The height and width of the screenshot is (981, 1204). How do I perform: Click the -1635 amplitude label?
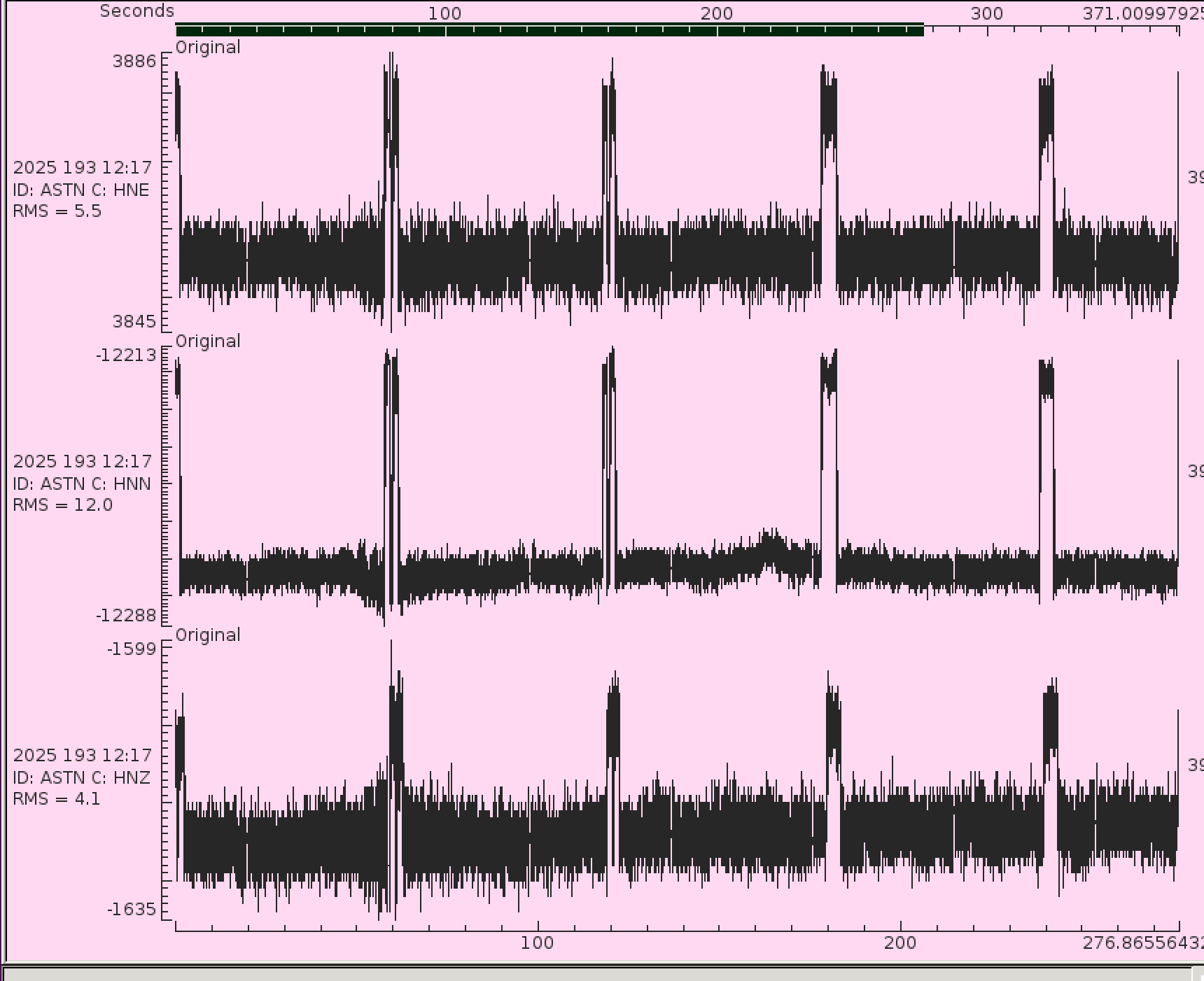click(132, 909)
